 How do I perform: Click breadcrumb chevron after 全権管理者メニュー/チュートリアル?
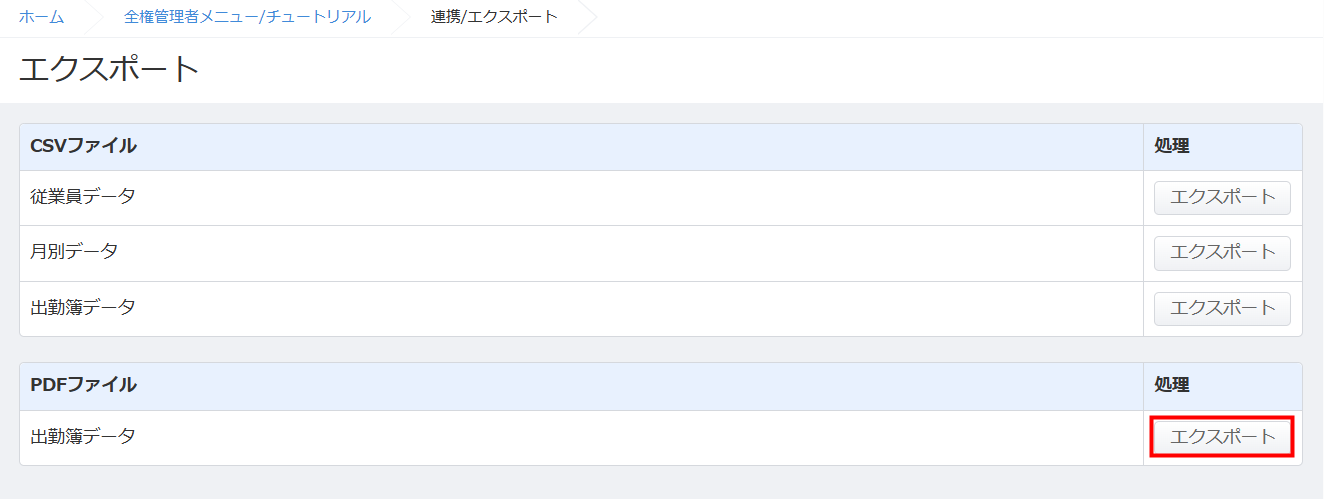click(x=402, y=17)
